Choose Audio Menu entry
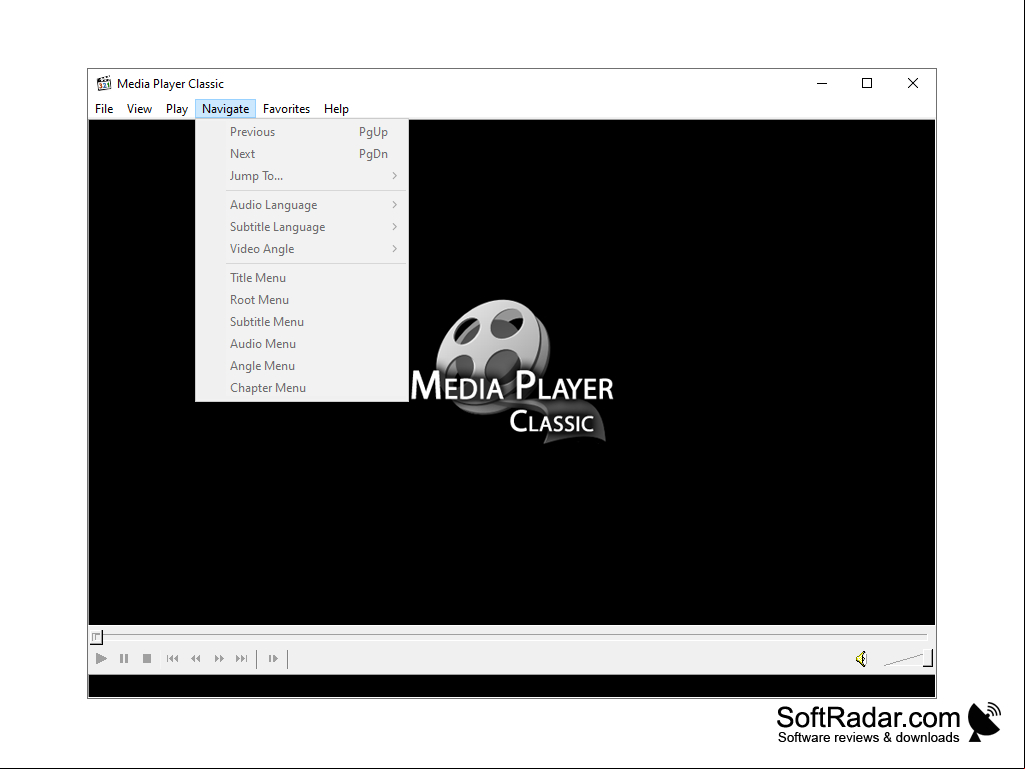This screenshot has height=769, width=1025. point(302,344)
